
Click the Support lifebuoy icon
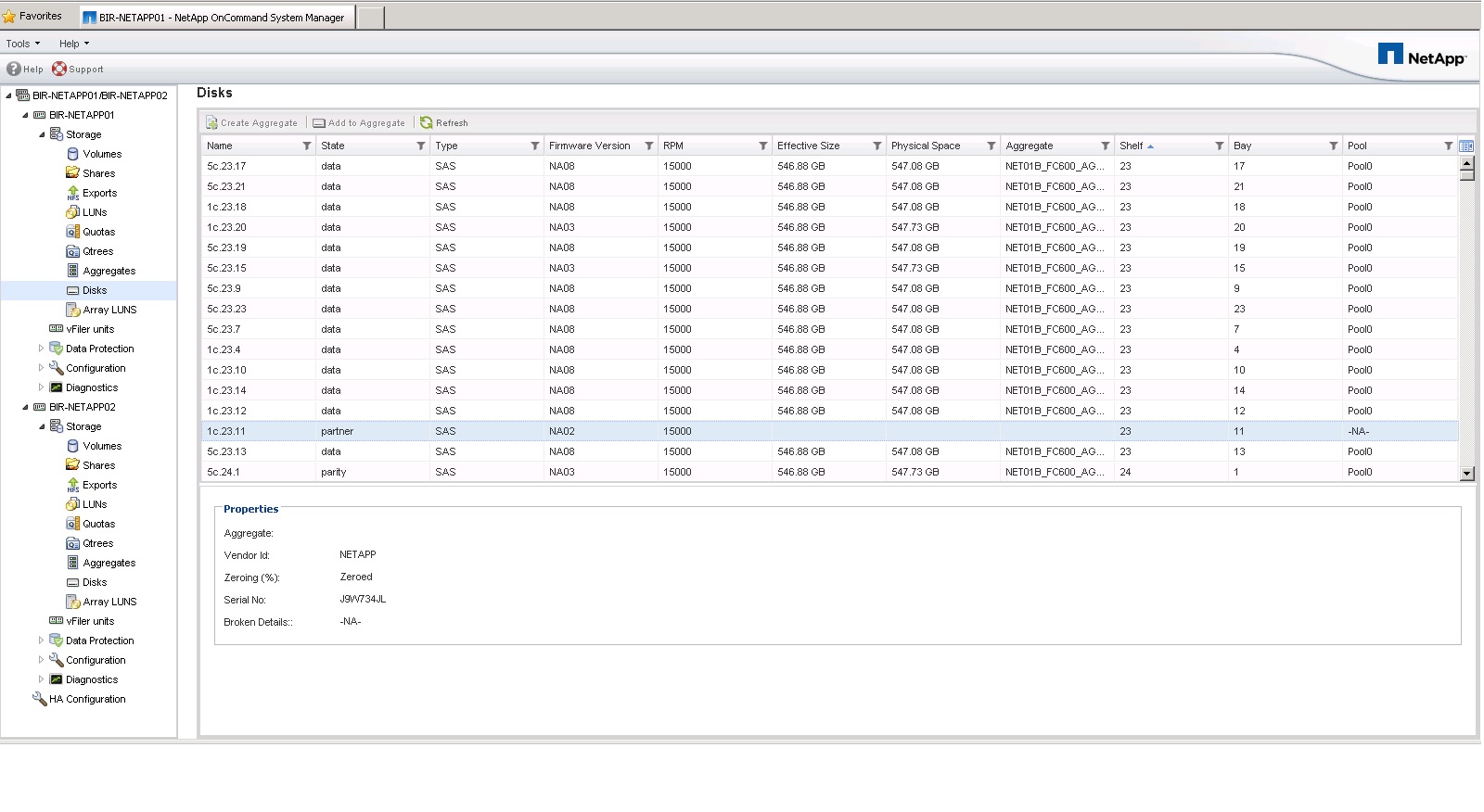point(59,69)
